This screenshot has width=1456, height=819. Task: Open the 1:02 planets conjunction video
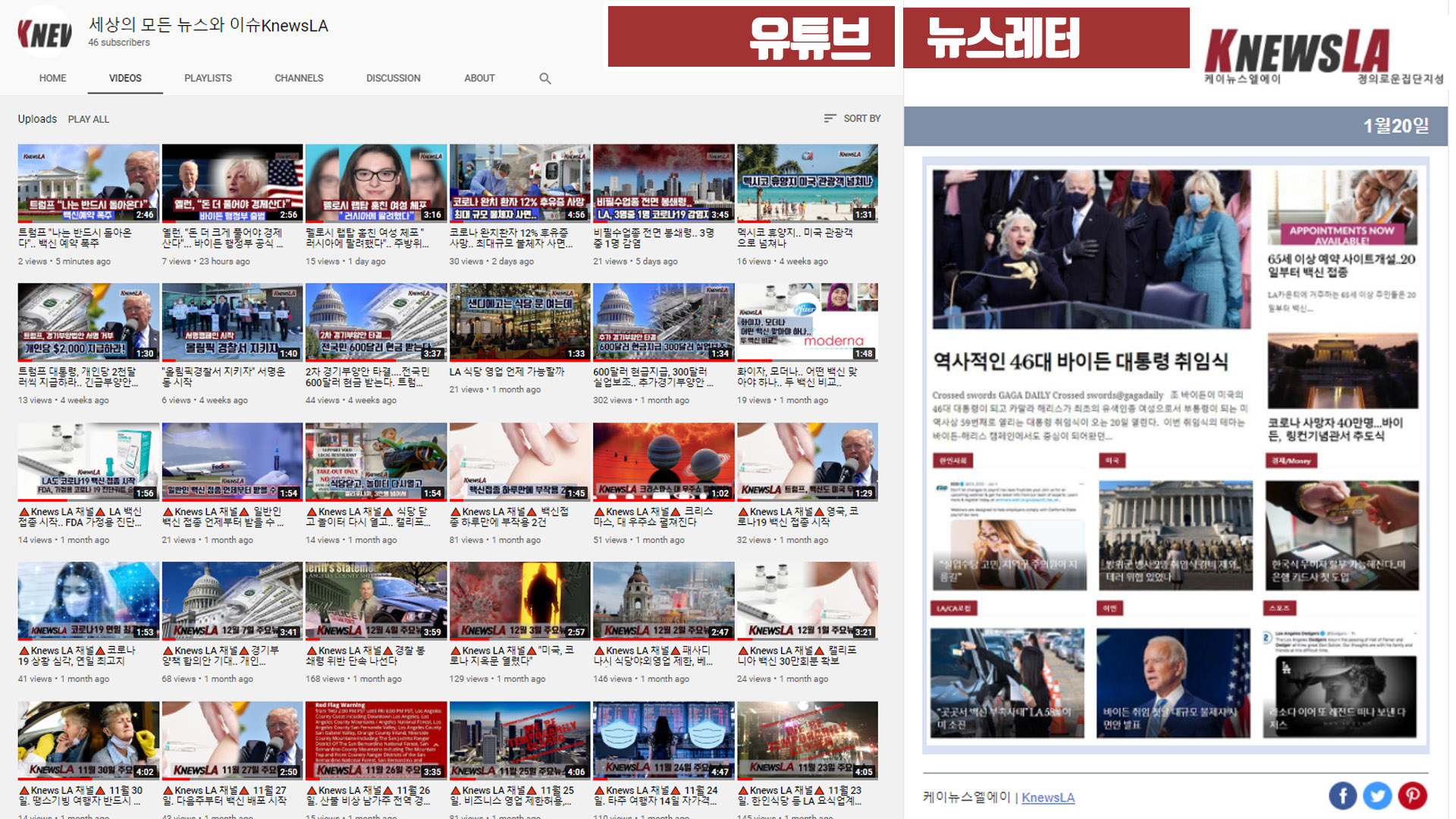[664, 461]
